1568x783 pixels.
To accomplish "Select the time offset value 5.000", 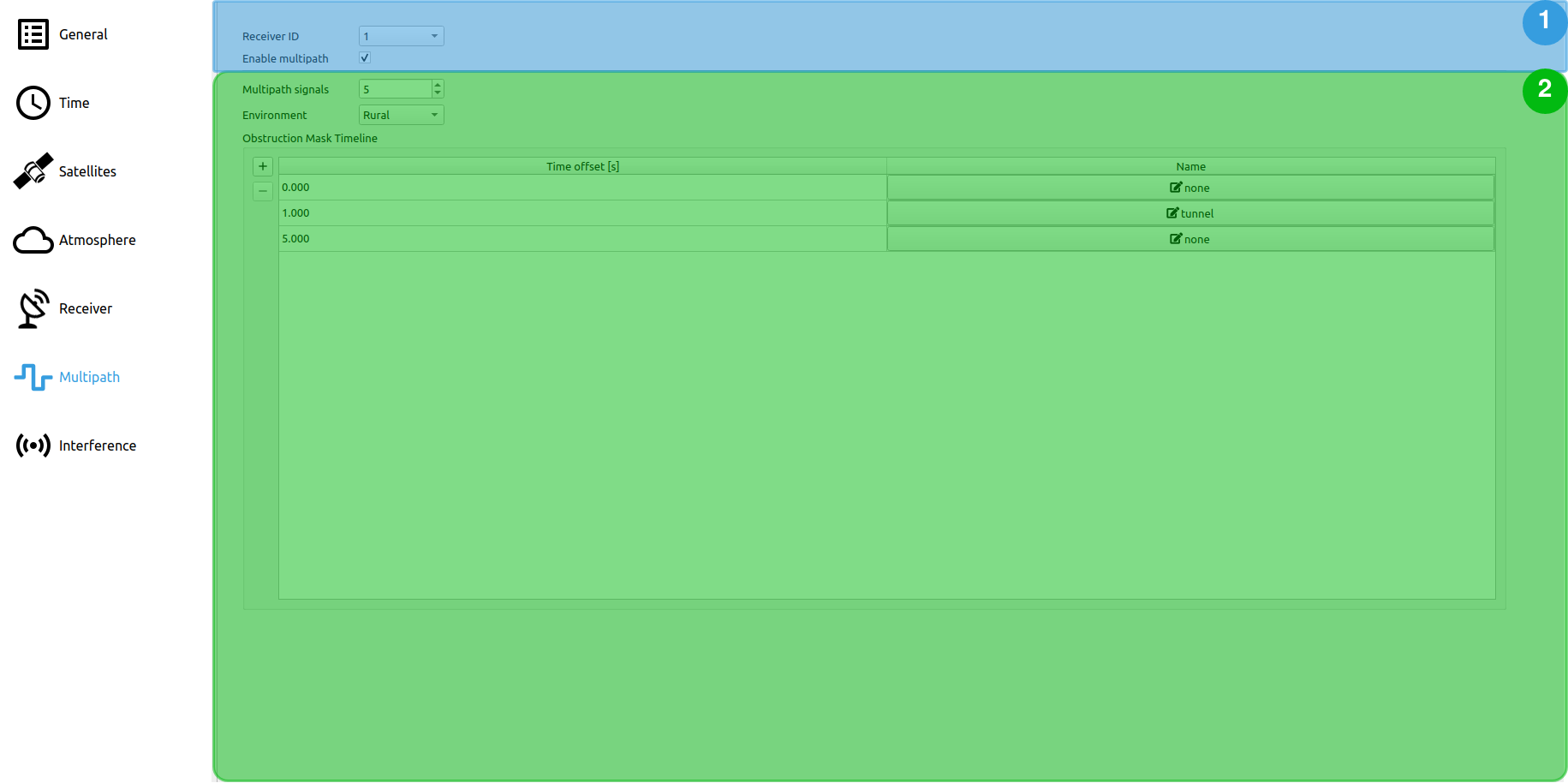I will (x=295, y=239).
